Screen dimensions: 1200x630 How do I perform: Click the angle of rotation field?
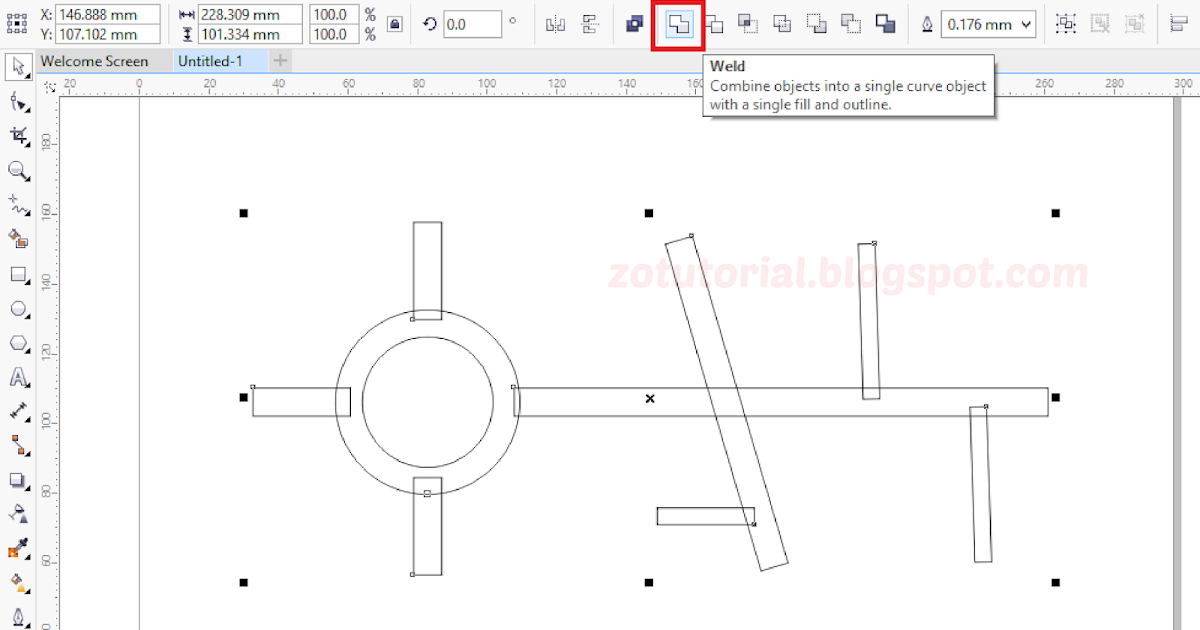472,24
